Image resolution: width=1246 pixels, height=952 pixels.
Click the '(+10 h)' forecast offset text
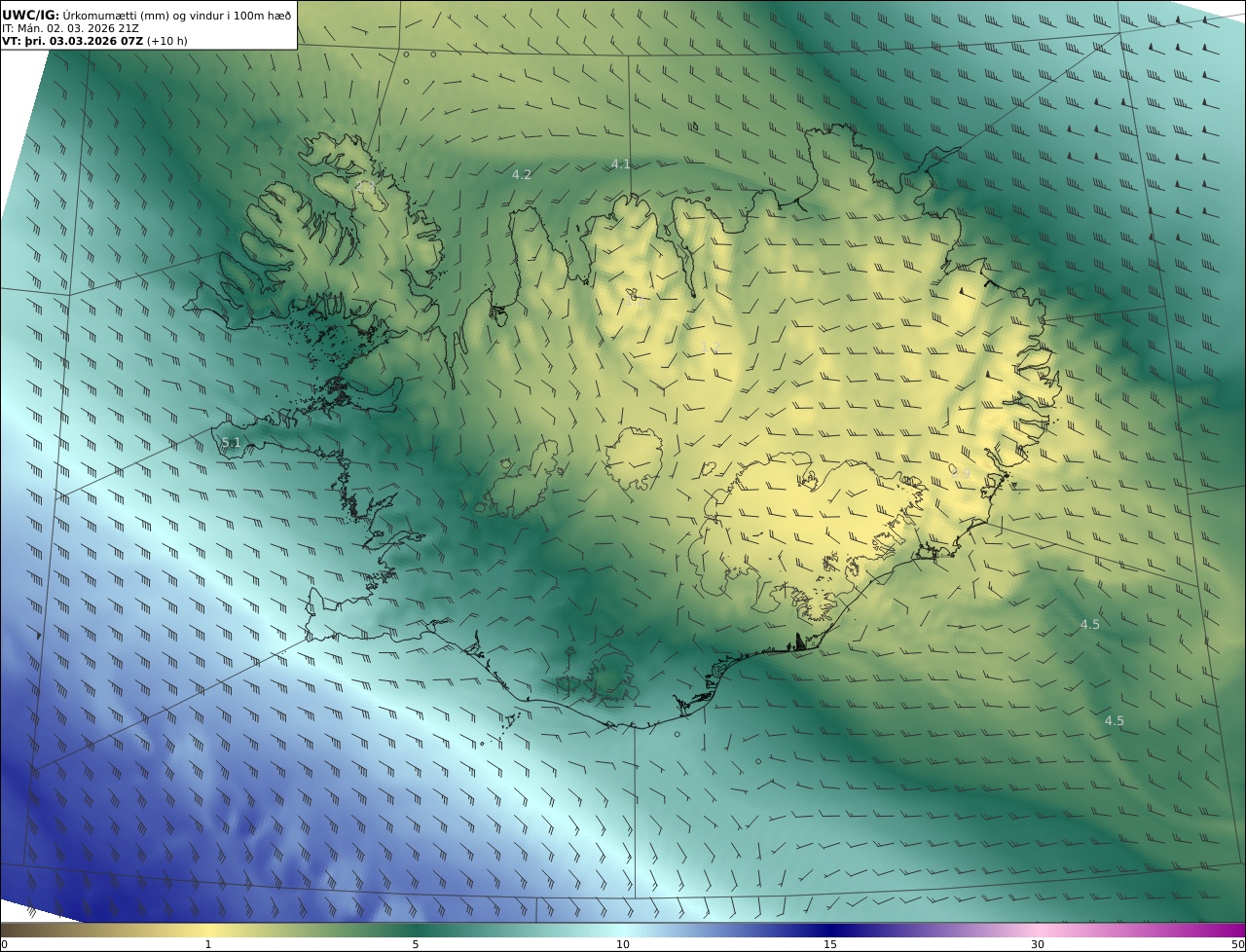(x=167, y=42)
